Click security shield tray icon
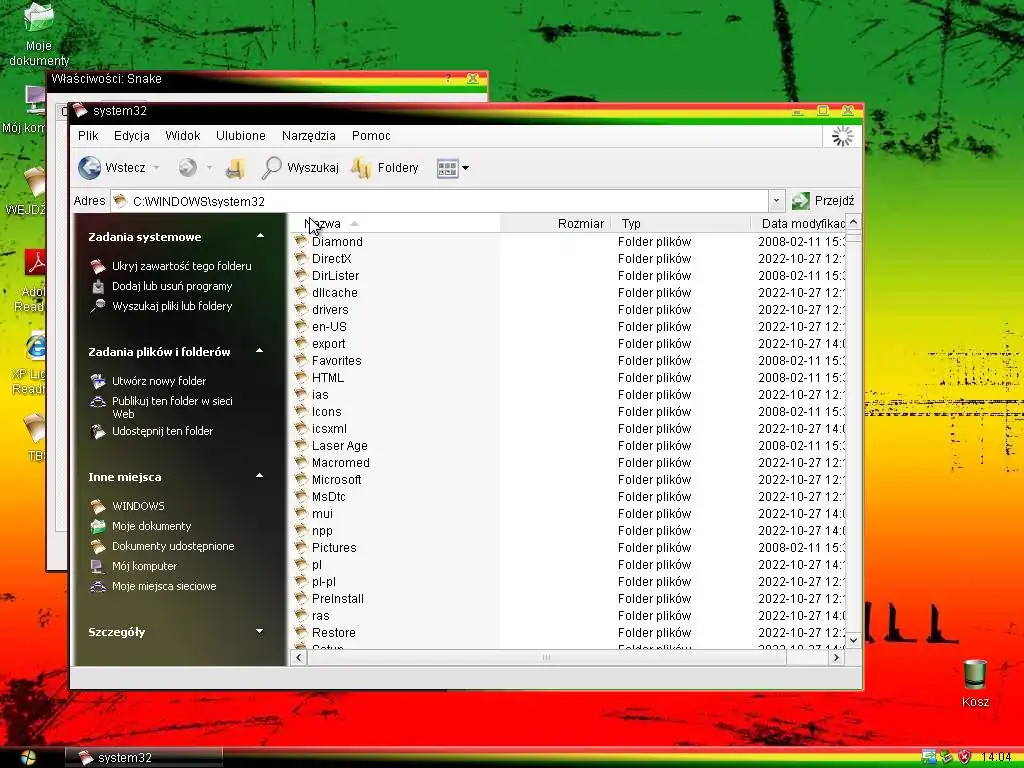1024x768 pixels. [x=964, y=758]
